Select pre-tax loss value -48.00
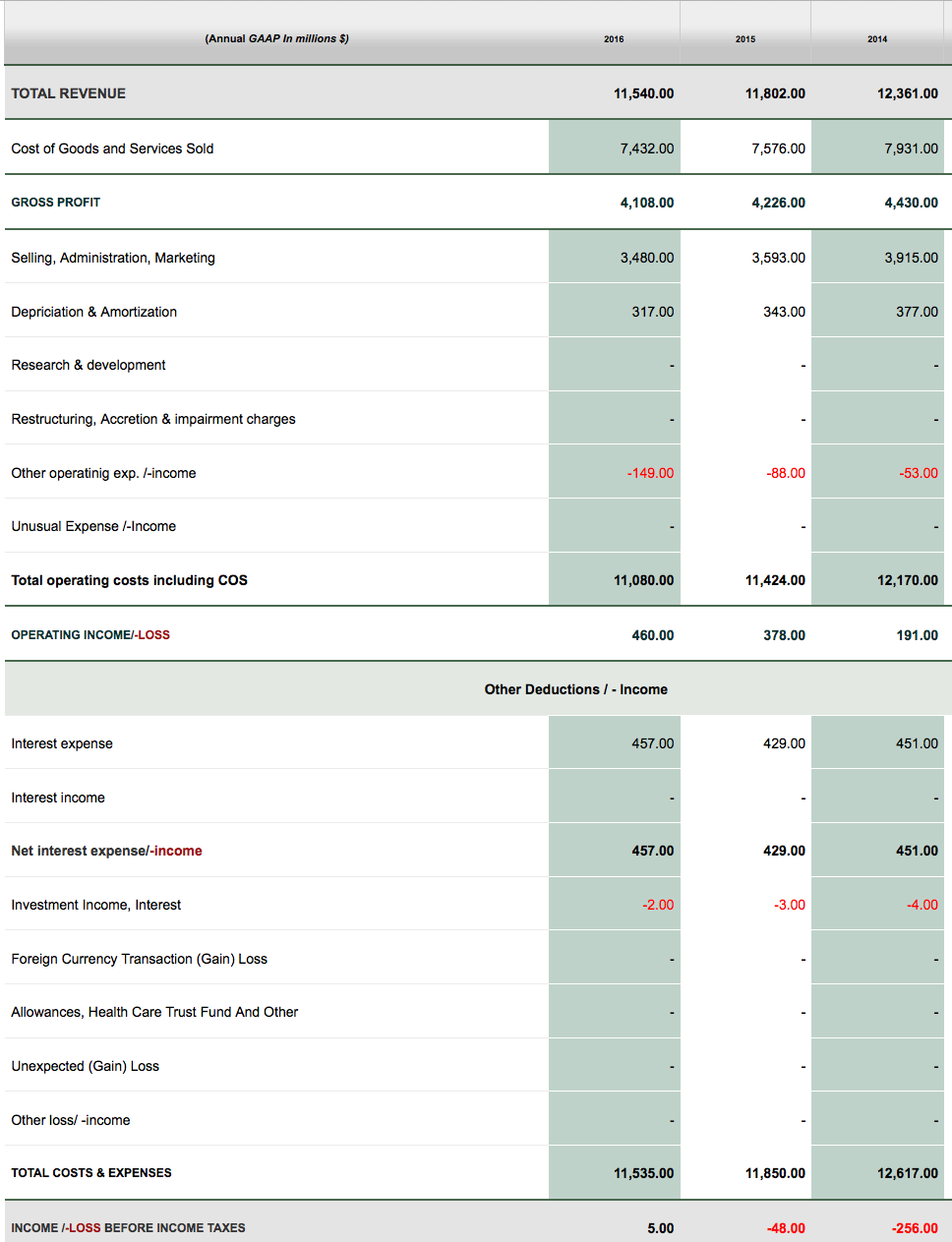952x1242 pixels. point(786,1228)
